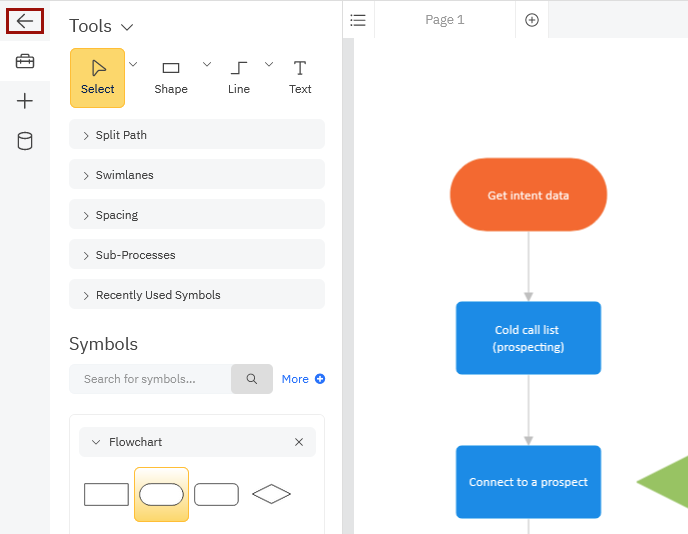Click the More symbols link

point(303,379)
